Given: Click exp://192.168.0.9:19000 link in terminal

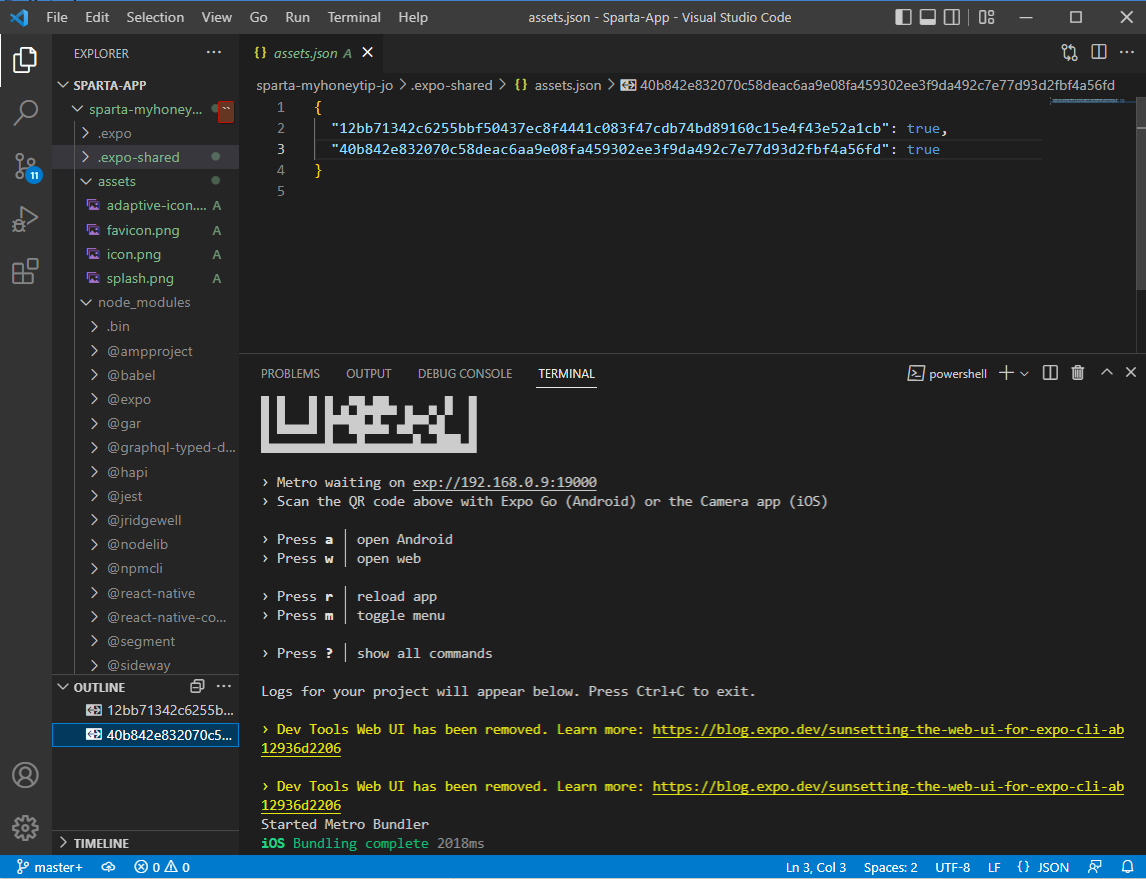Looking at the screenshot, I should [x=504, y=482].
